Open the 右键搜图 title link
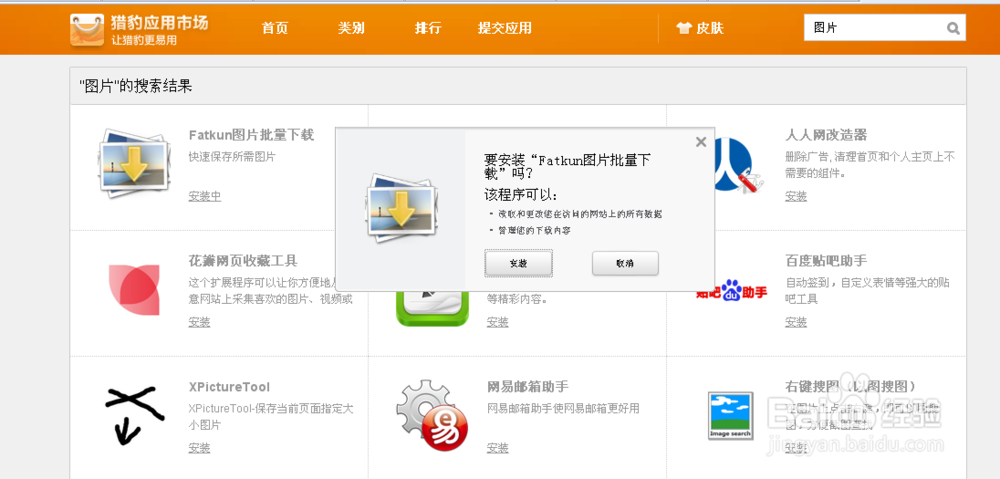Screen dimensions: 1000x479 852,387
